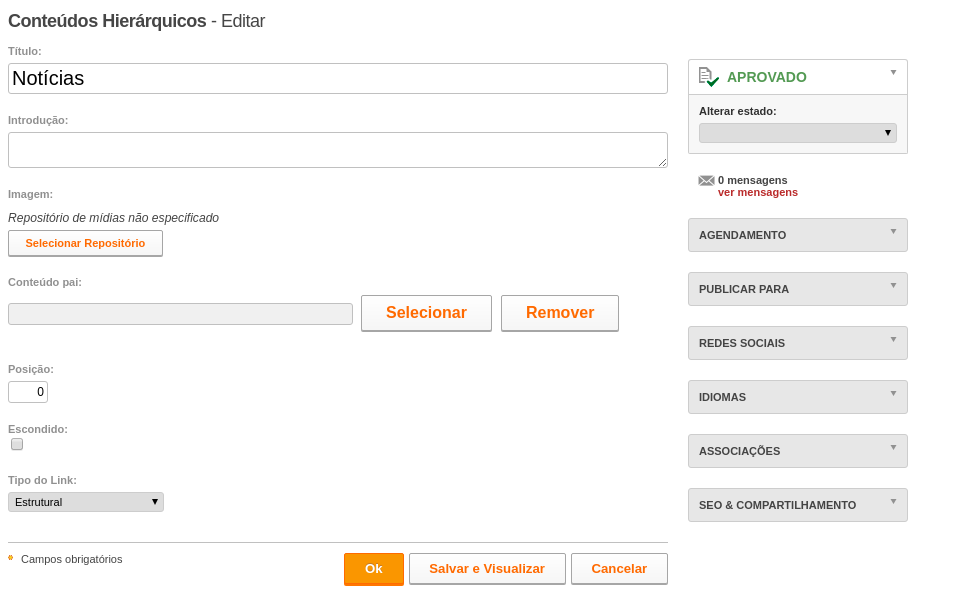975x609 pixels.
Task: Click the Idiomas panel arrow icon
Action: 894,393
